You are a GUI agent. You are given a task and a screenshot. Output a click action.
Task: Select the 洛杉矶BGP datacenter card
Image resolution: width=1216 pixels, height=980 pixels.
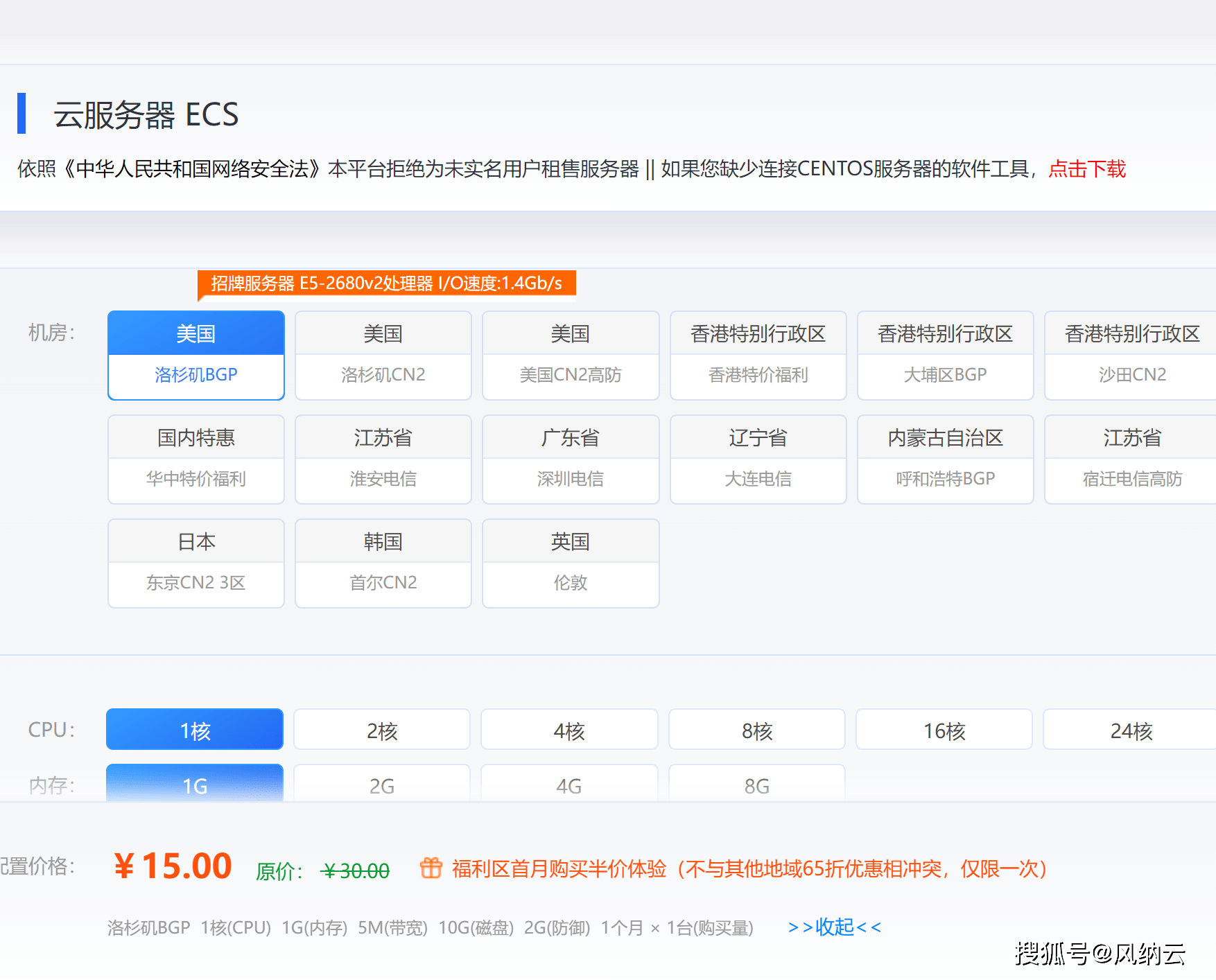[x=196, y=355]
